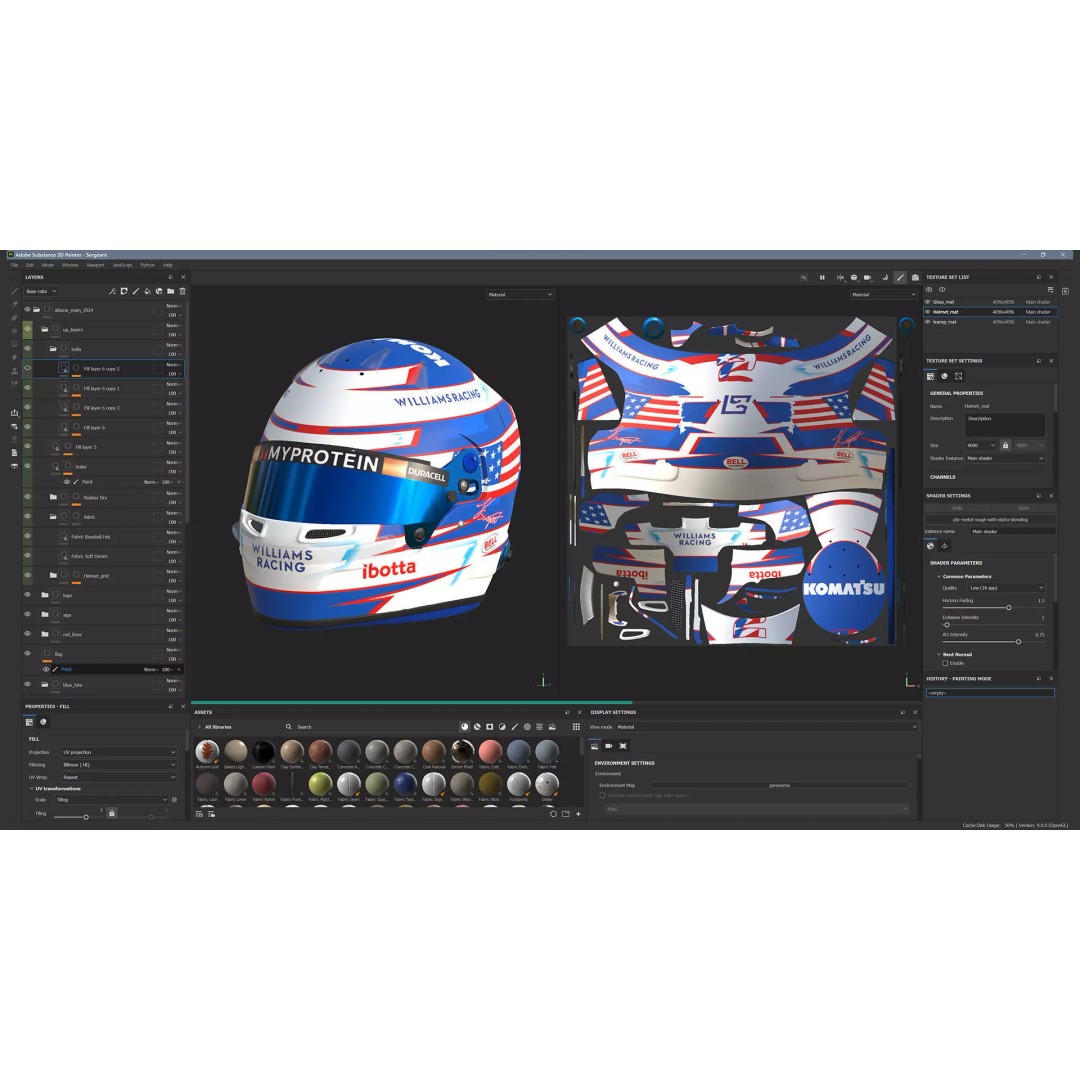The image size is (1080, 1080).
Task: Open the Quality dropdown showing Low (16 spp)
Action: click(x=1005, y=588)
